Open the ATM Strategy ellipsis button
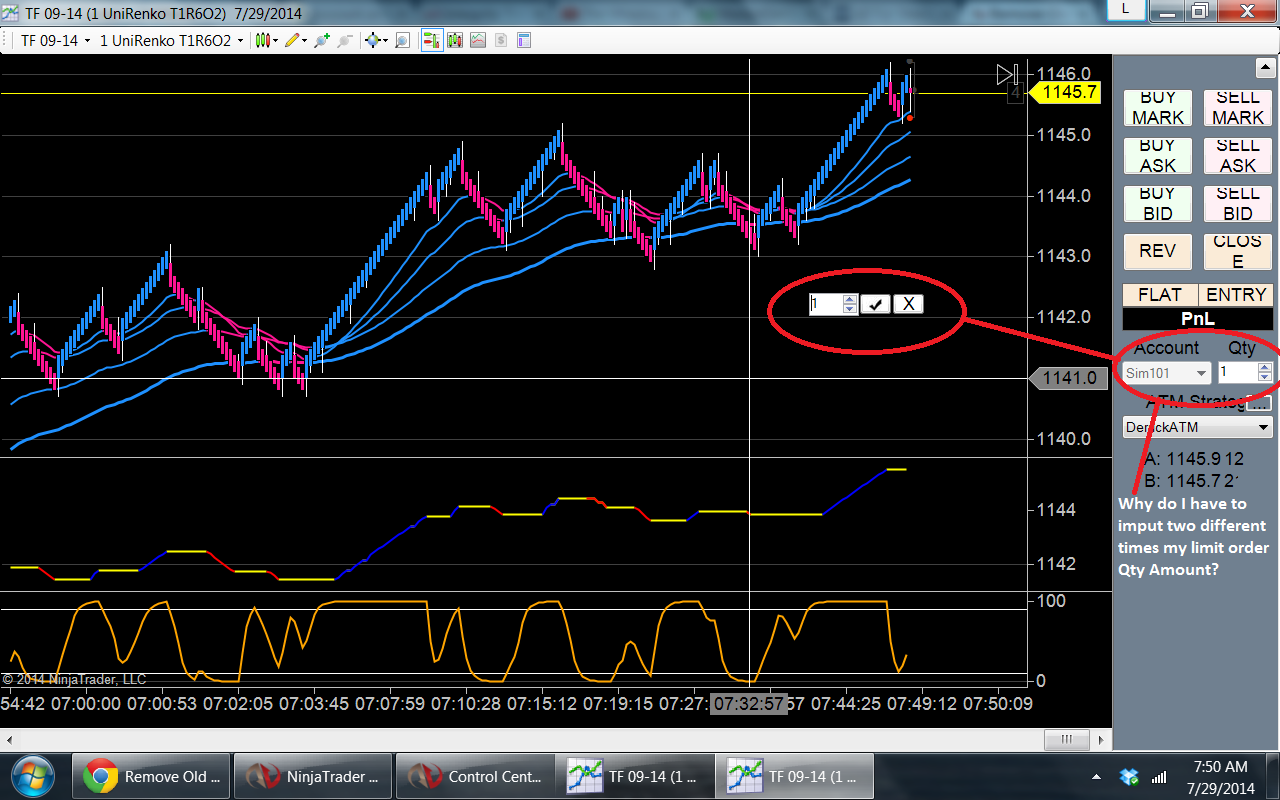This screenshot has height=800, width=1280. 1260,403
